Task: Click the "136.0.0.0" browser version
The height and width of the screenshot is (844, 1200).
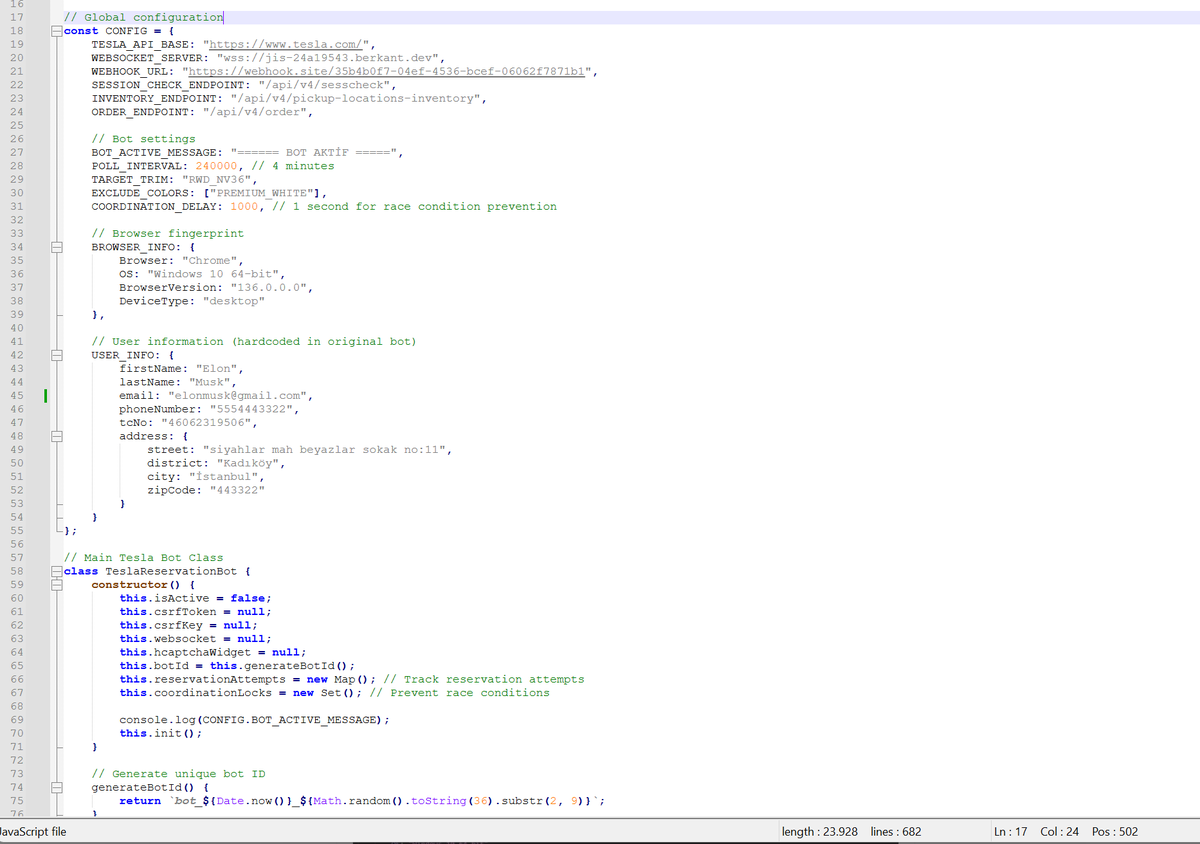Action: [x=271, y=287]
